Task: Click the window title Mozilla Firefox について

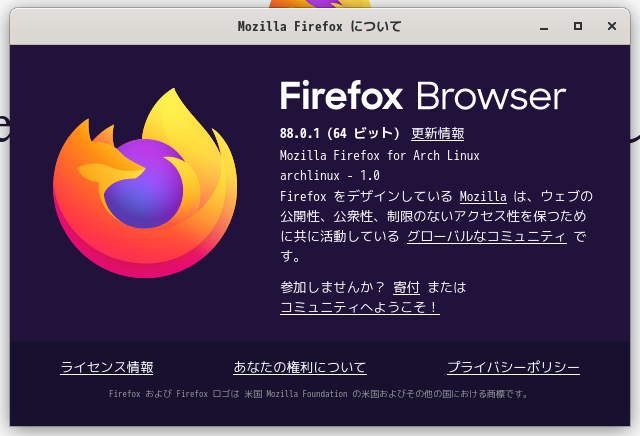Action: (x=320, y=27)
